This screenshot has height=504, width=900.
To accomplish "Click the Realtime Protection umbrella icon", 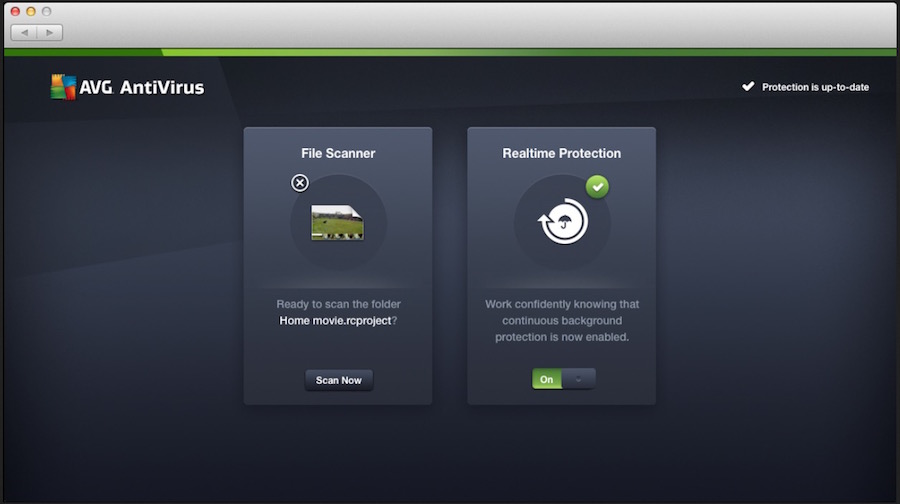I will pos(562,222).
